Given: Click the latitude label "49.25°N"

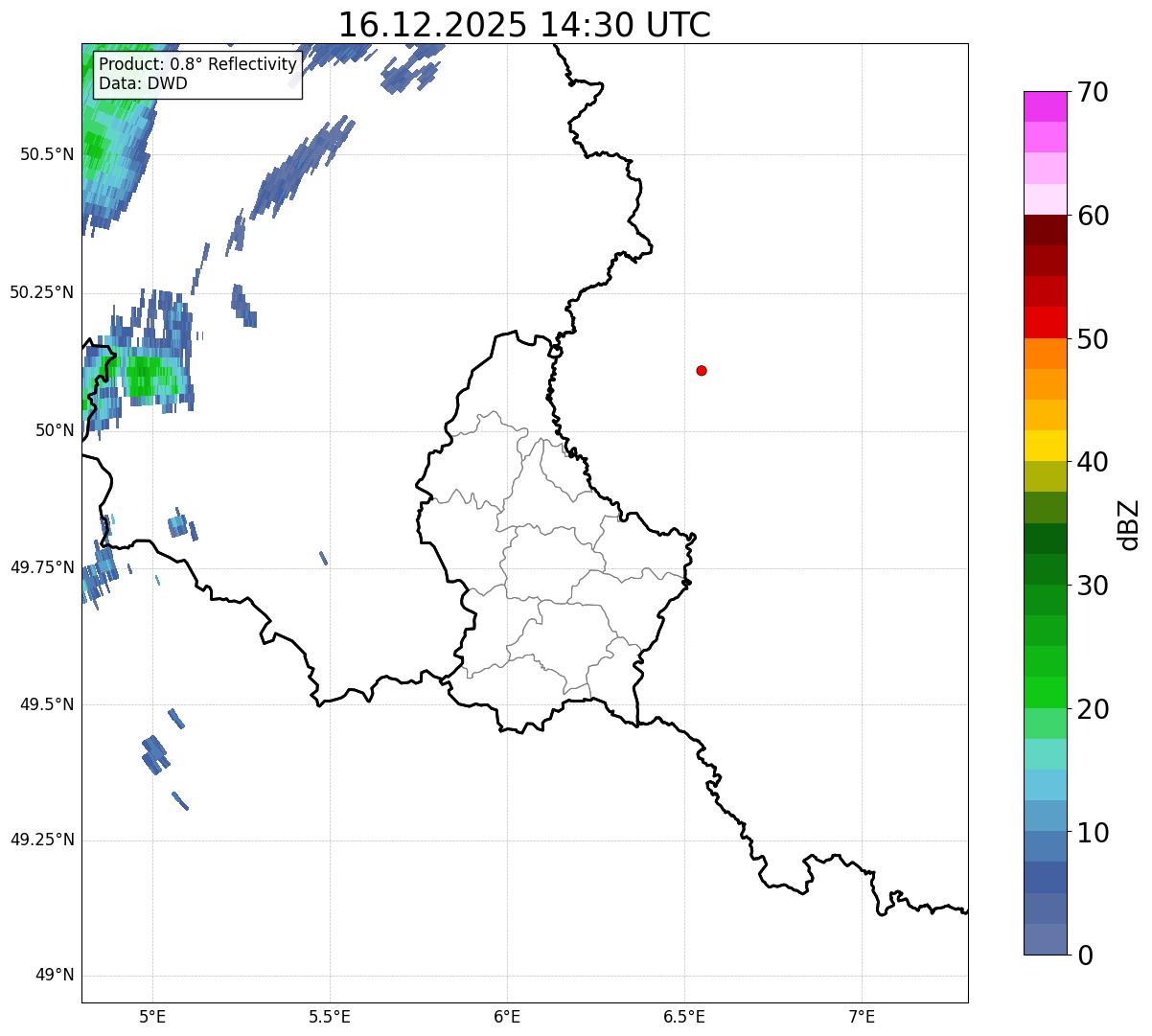Looking at the screenshot, I should pos(42,840).
